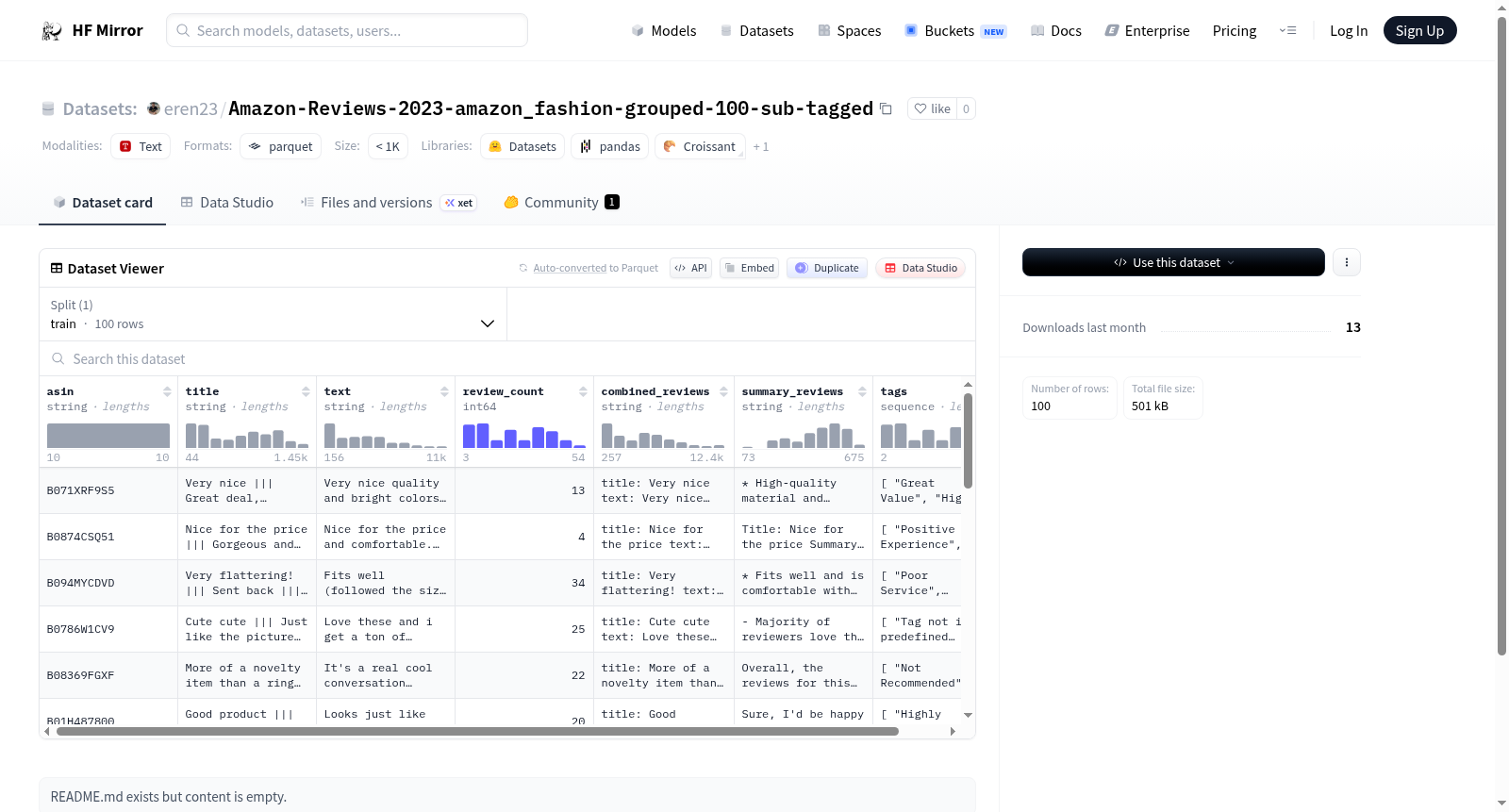Click the Datasets breadcrumb link
The height and width of the screenshot is (812, 1509).
click(x=100, y=109)
